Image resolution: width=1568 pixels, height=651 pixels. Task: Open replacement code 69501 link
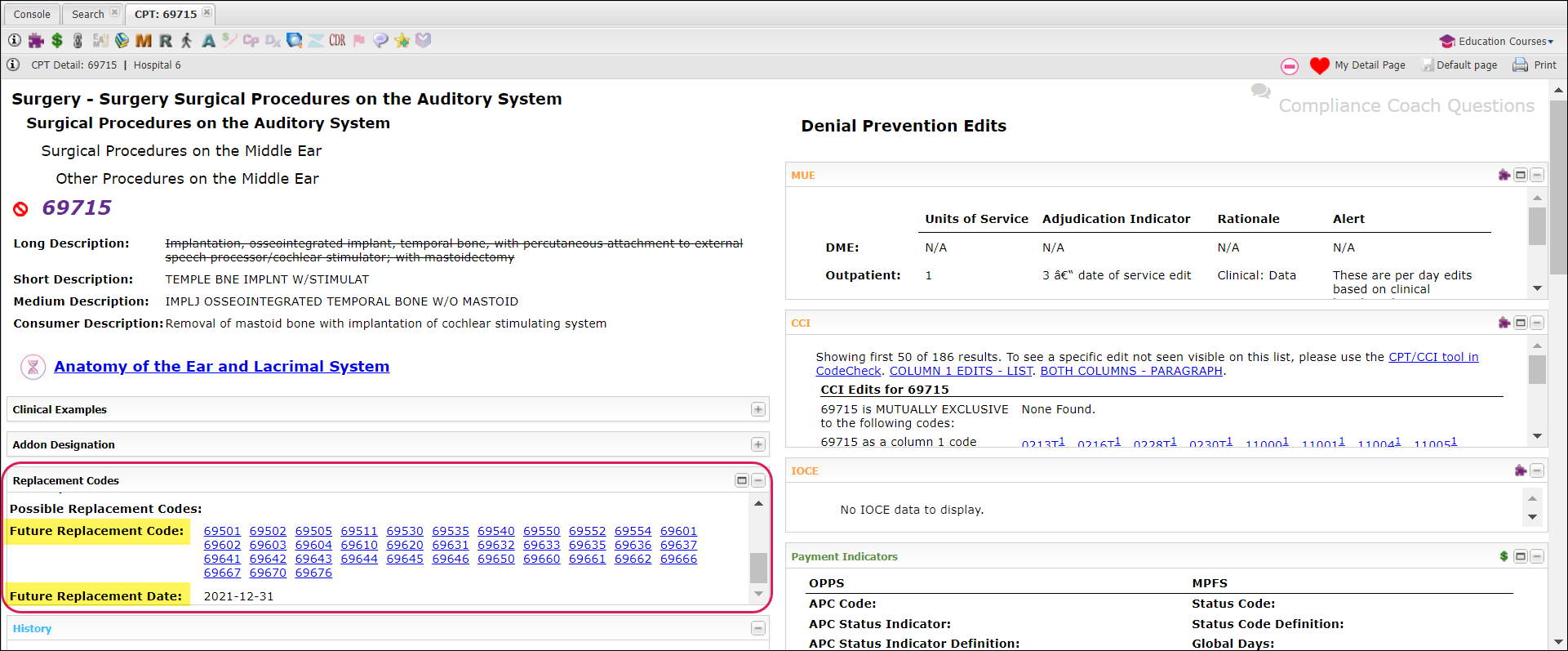(222, 531)
